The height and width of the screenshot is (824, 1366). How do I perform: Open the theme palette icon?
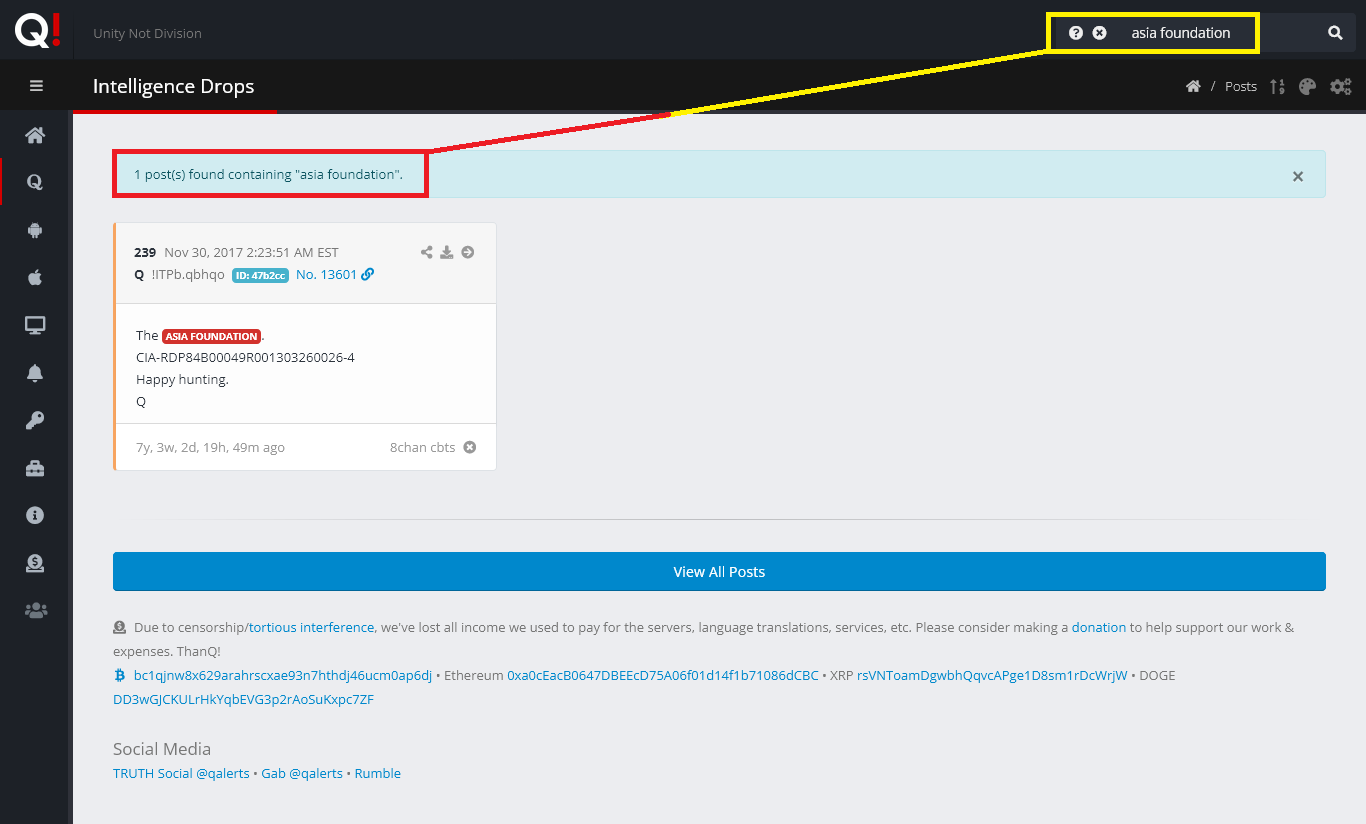(x=1307, y=86)
